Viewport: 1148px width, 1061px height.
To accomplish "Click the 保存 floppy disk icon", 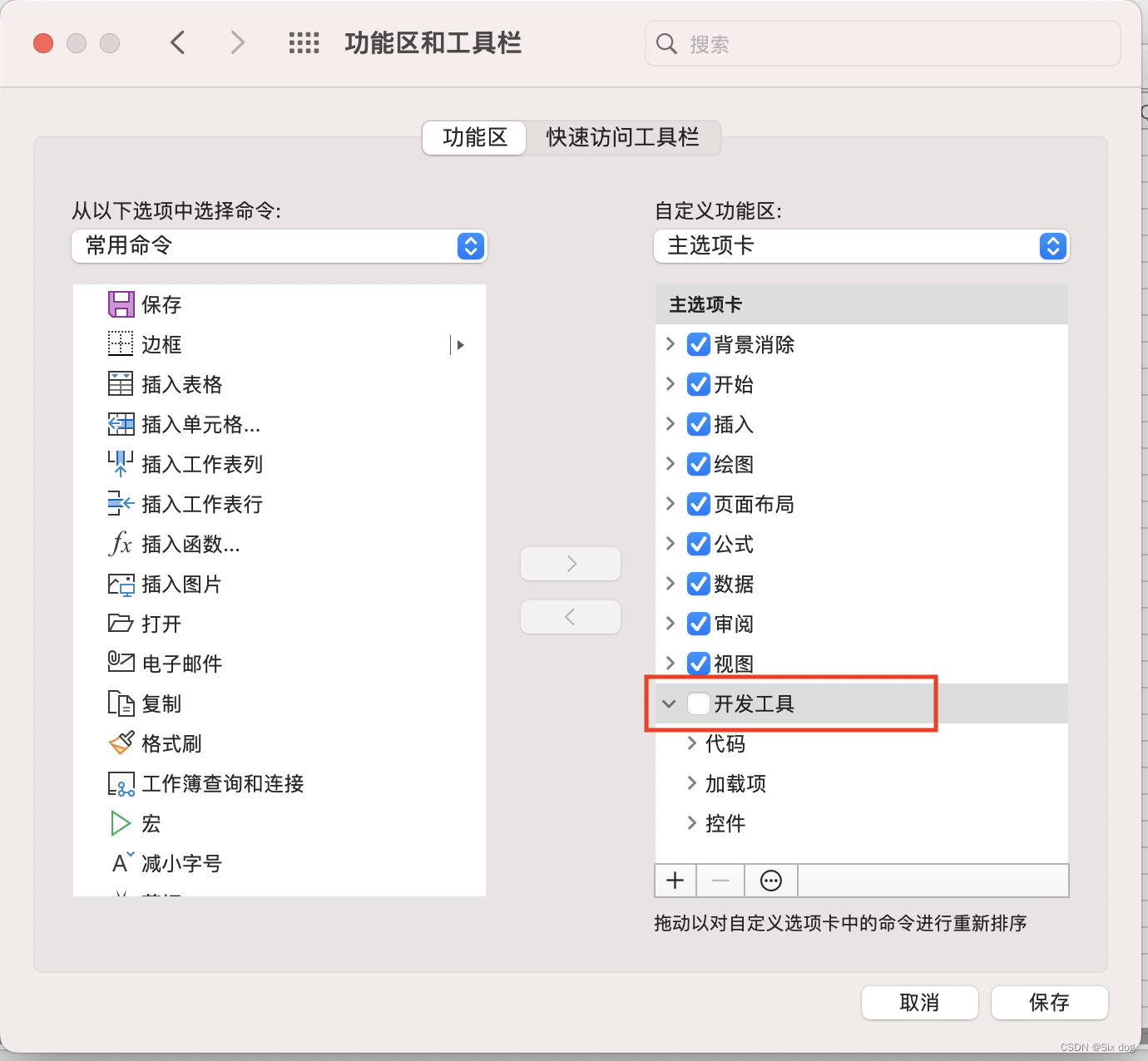I will [121, 304].
